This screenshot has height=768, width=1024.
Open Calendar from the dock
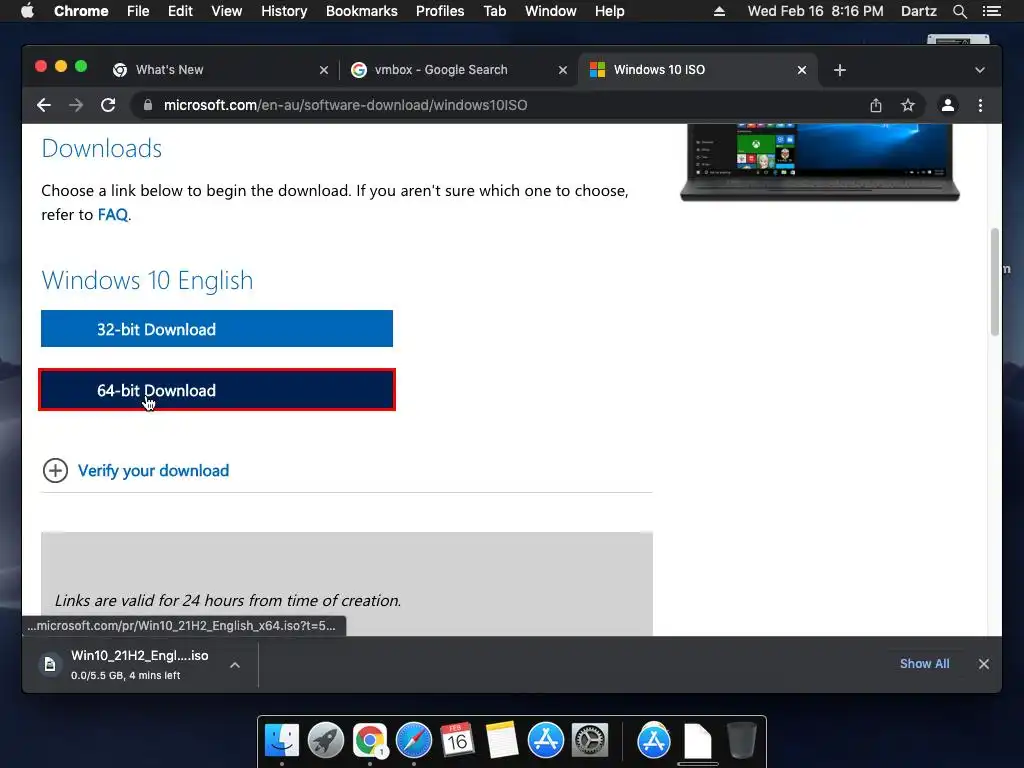tap(457, 741)
